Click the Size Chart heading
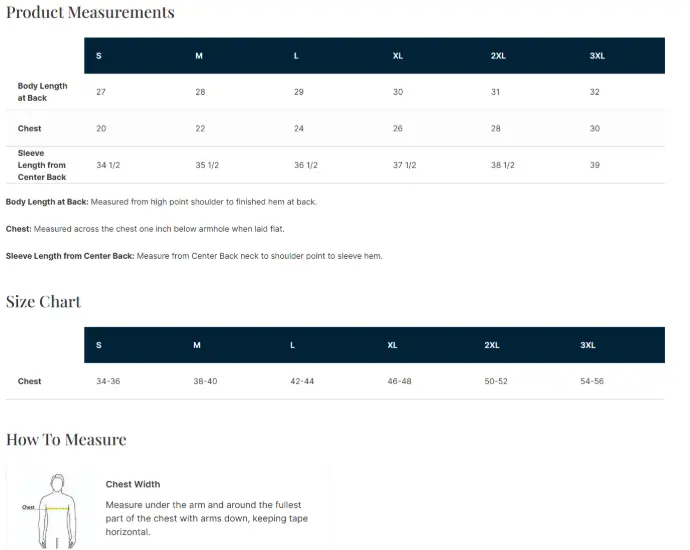690x550 pixels. click(x=44, y=302)
